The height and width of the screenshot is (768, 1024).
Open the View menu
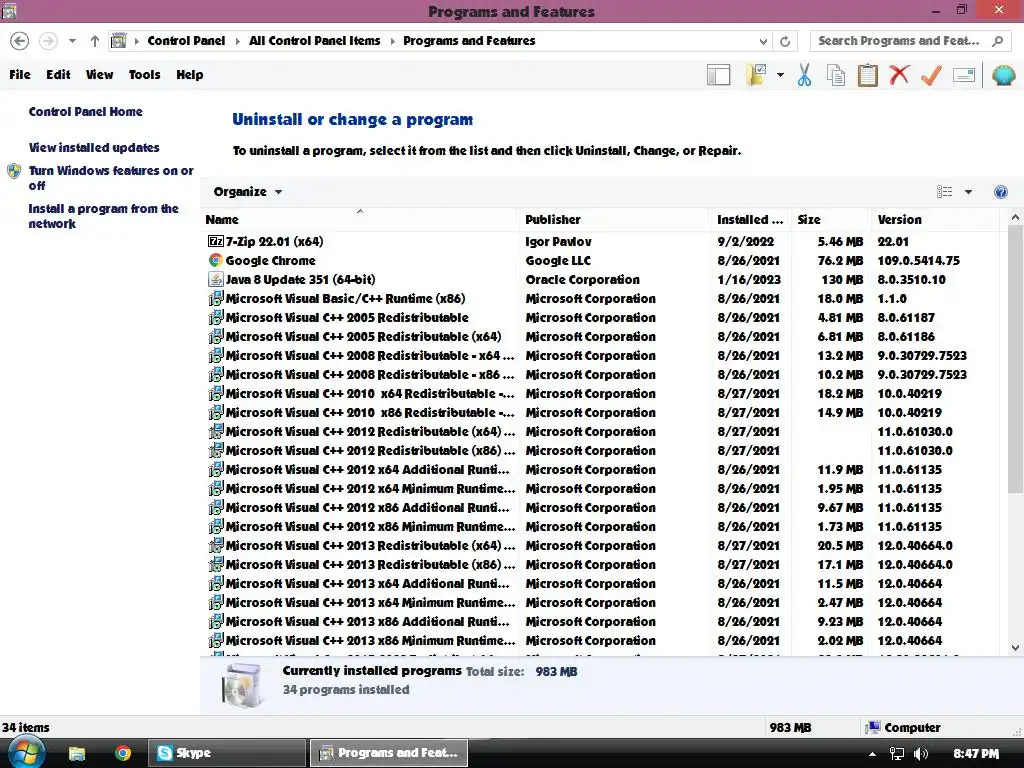coord(99,74)
